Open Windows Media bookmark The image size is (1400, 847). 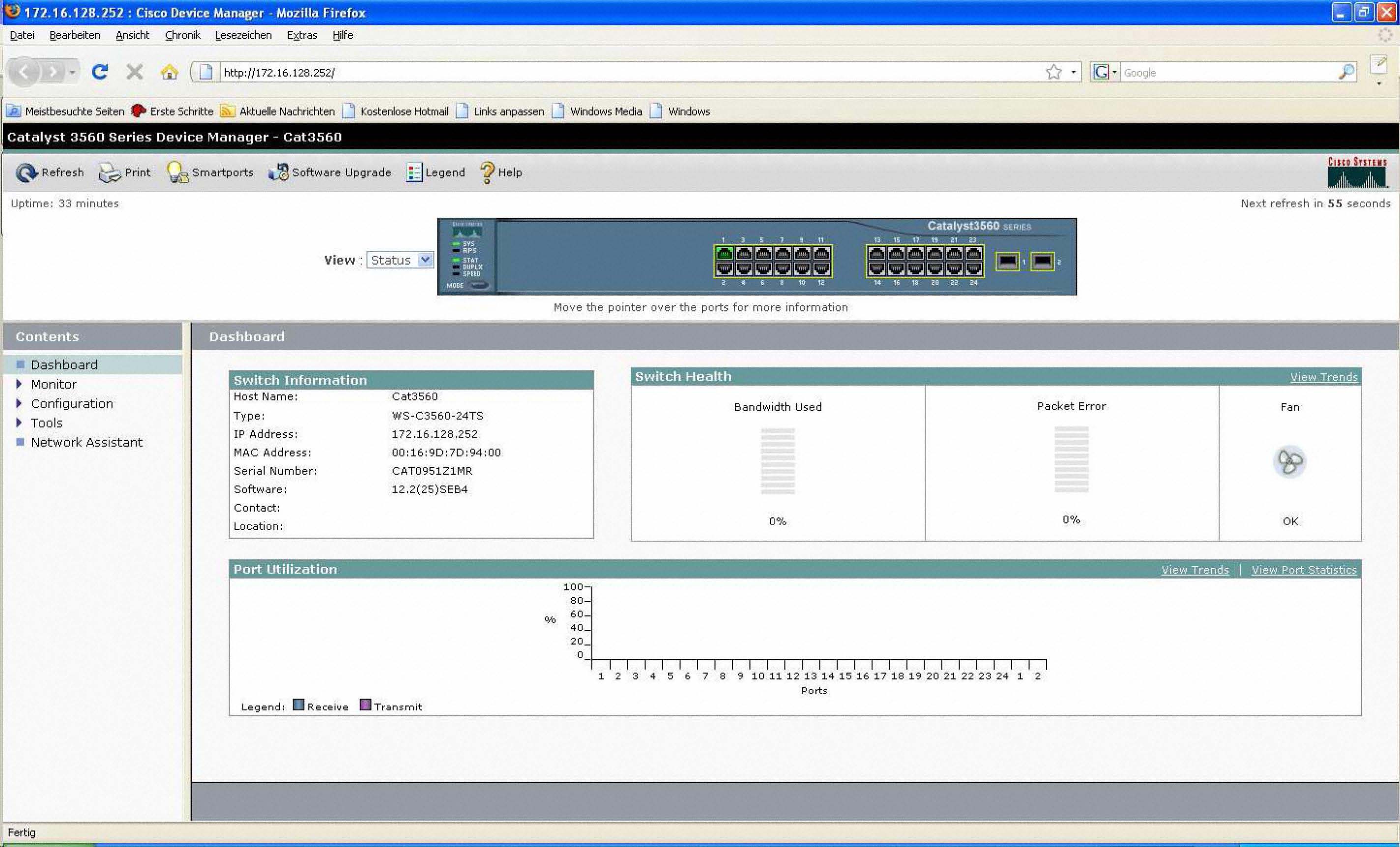click(597, 111)
